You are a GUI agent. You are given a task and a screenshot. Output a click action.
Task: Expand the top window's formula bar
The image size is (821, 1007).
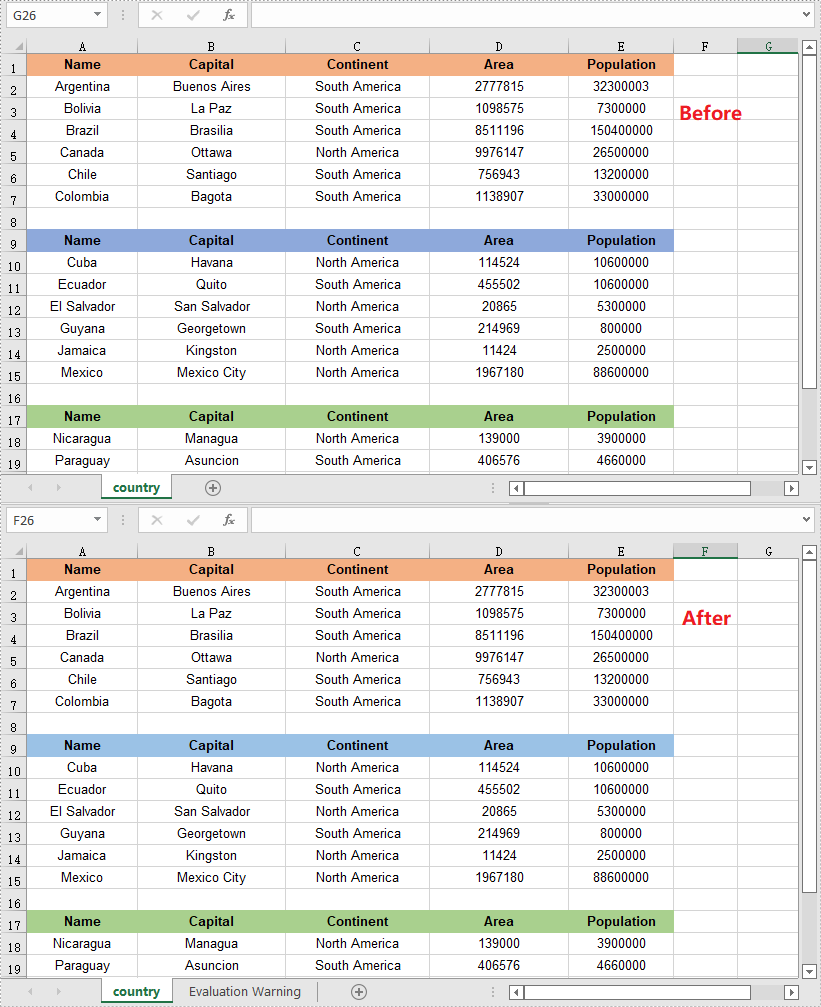click(807, 15)
